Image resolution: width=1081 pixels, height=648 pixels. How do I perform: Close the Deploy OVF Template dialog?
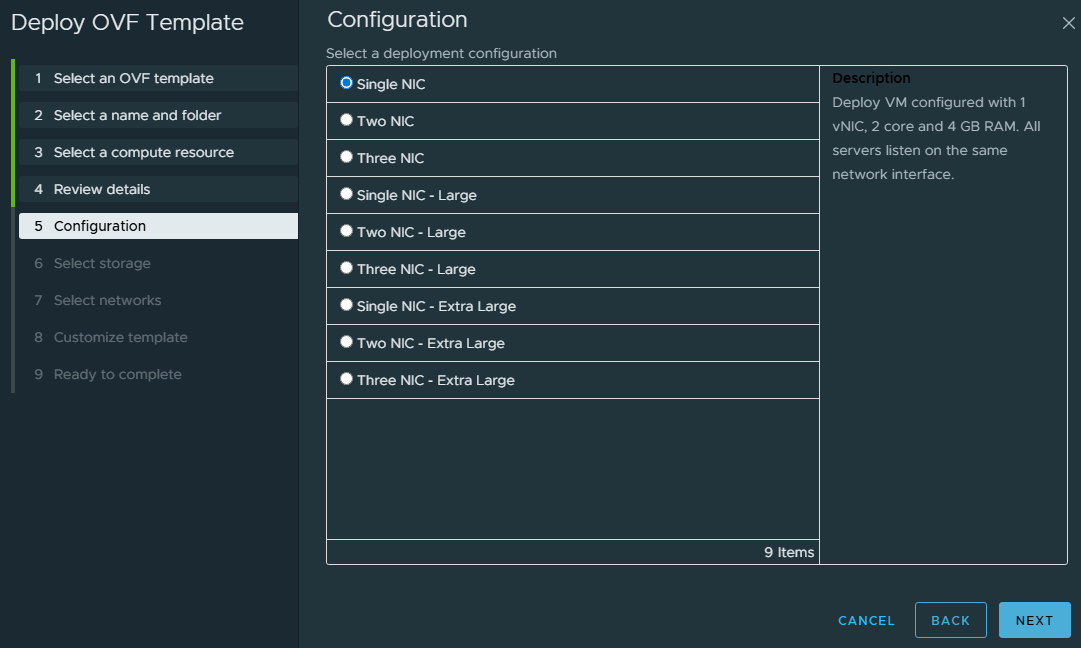[1068, 24]
